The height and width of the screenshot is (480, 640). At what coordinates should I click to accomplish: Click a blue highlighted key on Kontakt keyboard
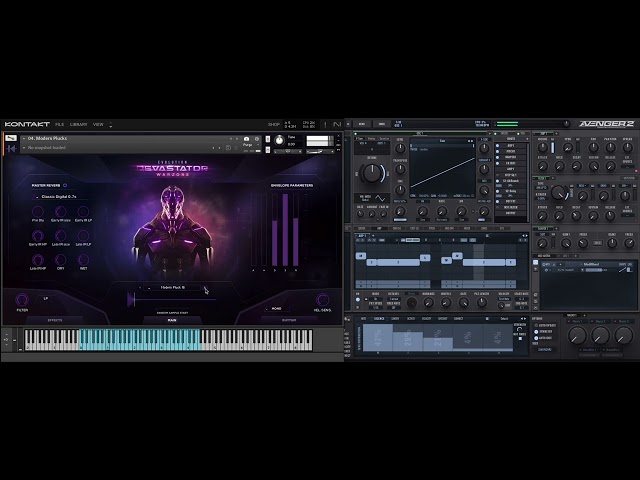140,340
